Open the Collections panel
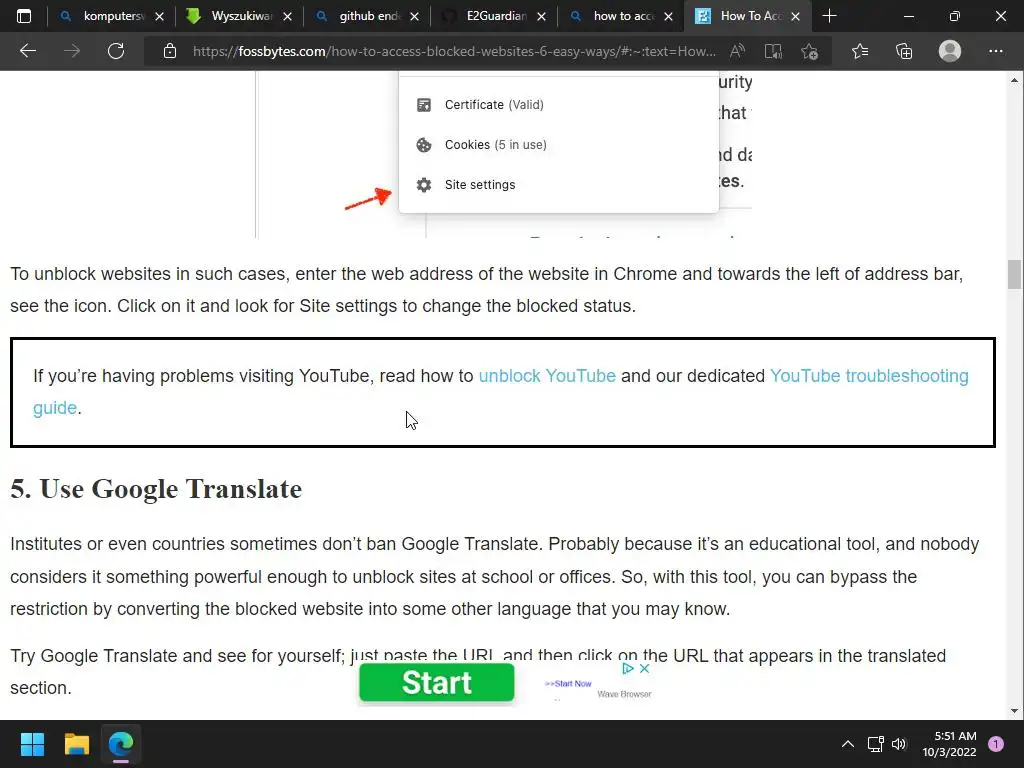The width and height of the screenshot is (1024, 768). 904,51
